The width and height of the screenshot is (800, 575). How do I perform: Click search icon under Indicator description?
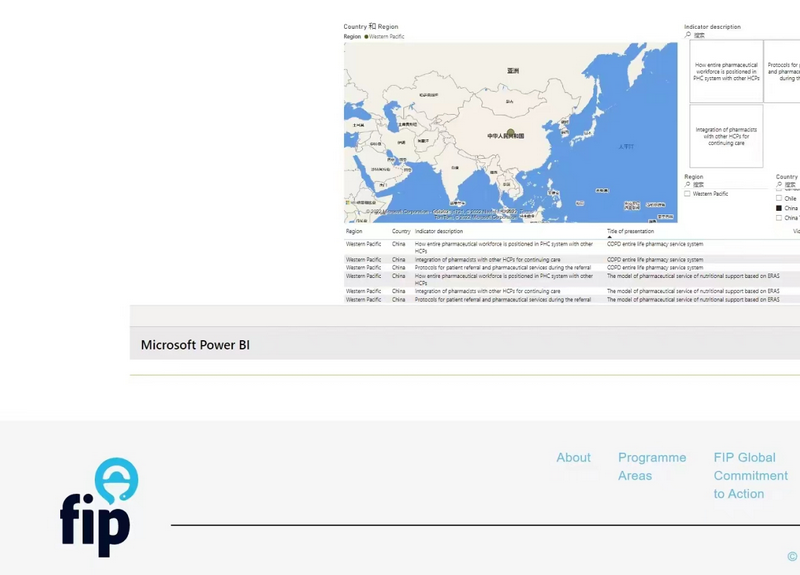688,35
